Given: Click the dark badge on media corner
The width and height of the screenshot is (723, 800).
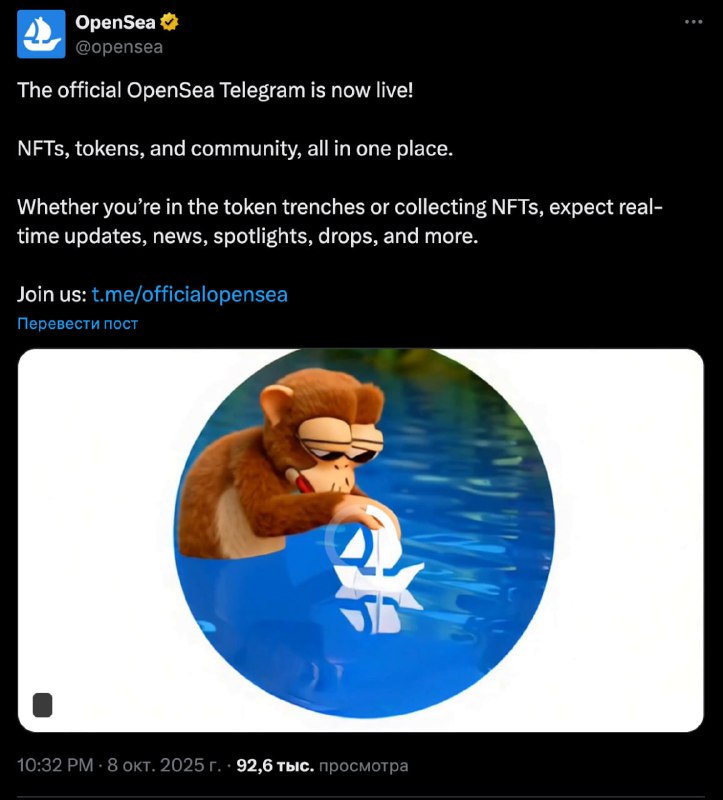Looking at the screenshot, I should click(42, 704).
